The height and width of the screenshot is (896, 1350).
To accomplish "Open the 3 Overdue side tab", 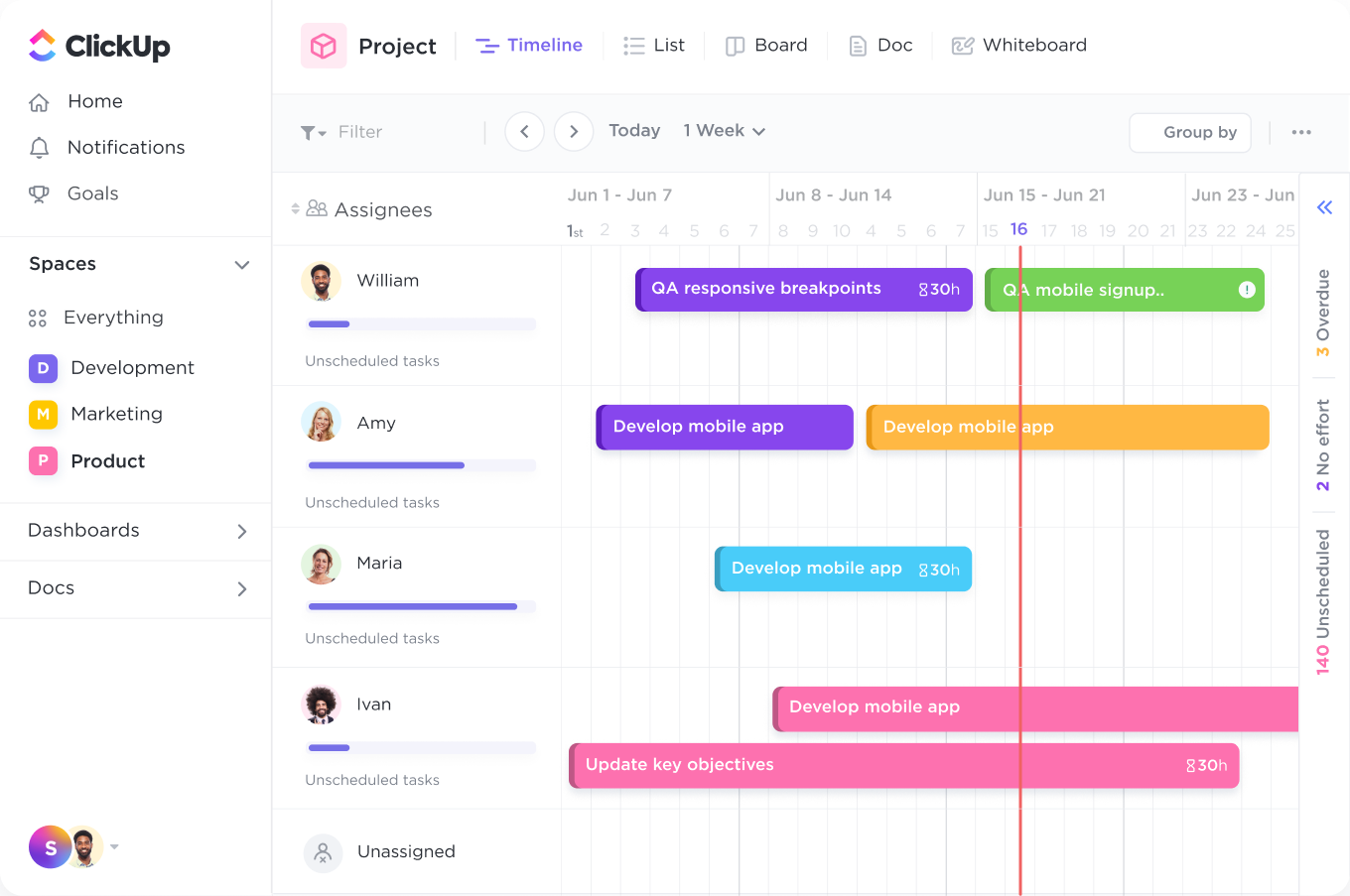I will click(1323, 313).
